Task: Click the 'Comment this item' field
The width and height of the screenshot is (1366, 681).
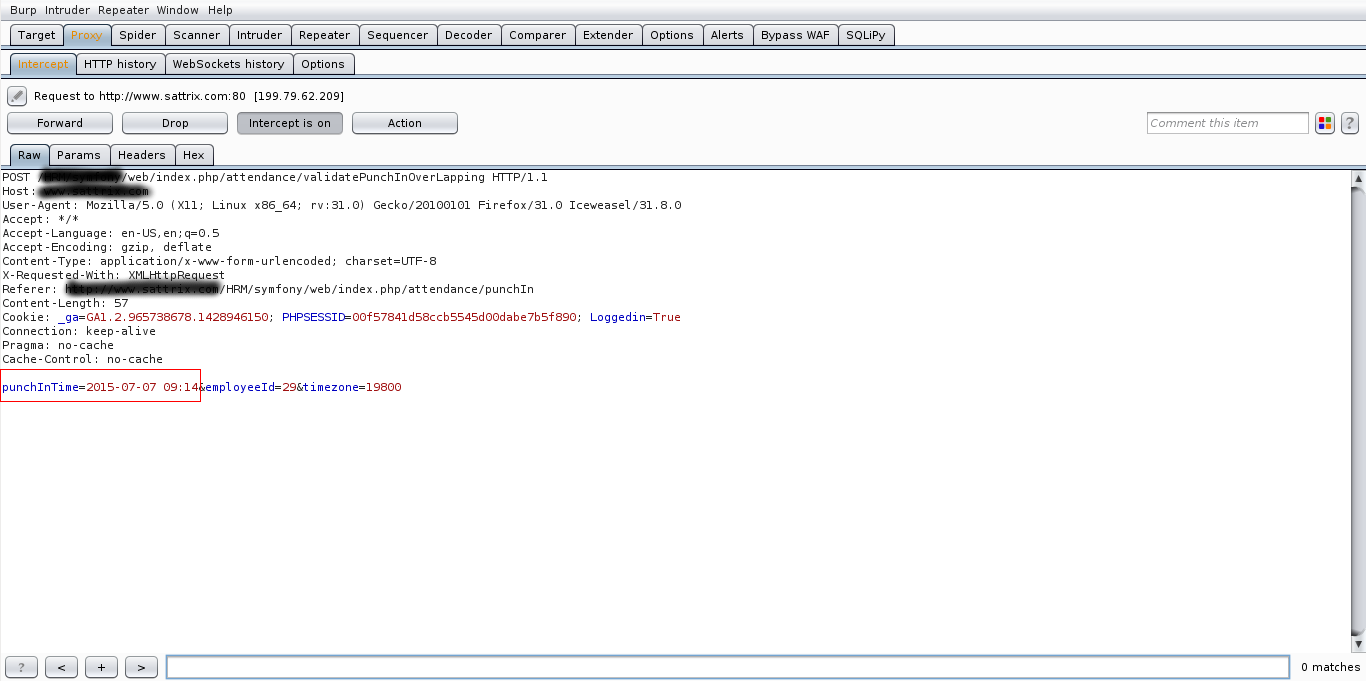Action: click(x=1227, y=123)
